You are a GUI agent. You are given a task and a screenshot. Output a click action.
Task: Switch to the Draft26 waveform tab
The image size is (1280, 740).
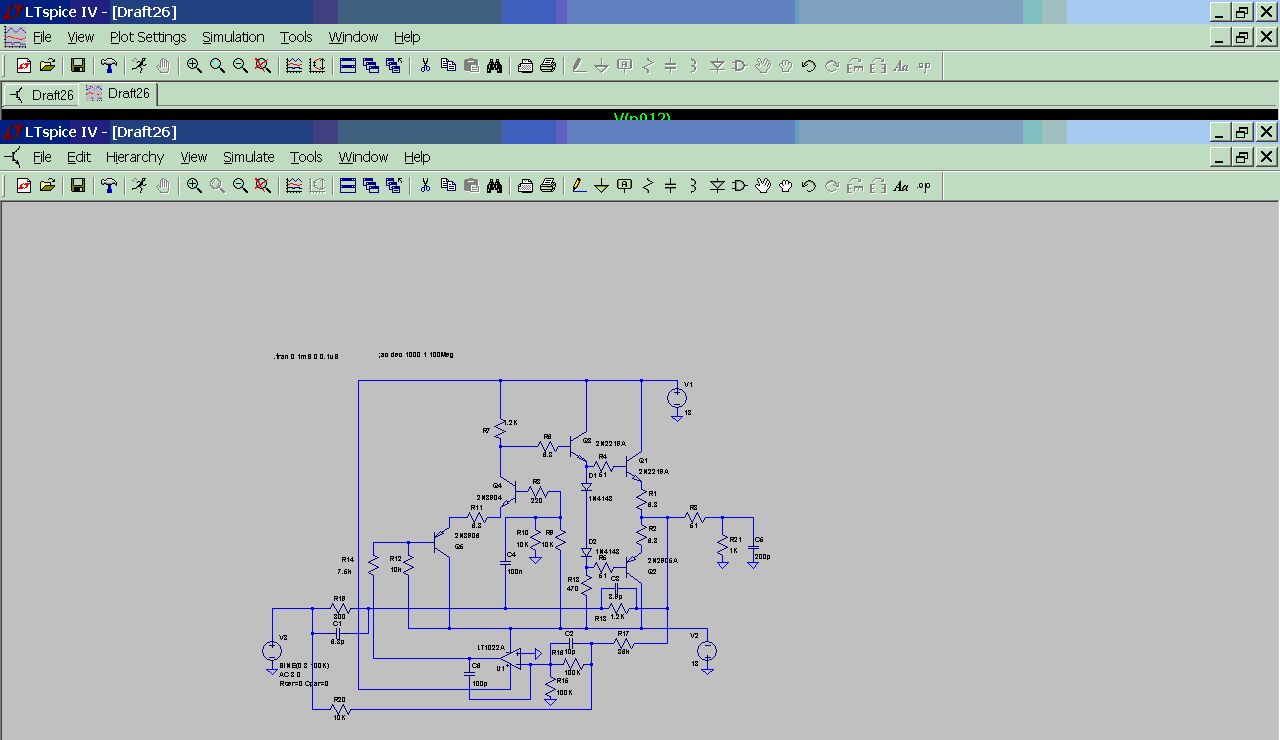pyautogui.click(x=118, y=94)
